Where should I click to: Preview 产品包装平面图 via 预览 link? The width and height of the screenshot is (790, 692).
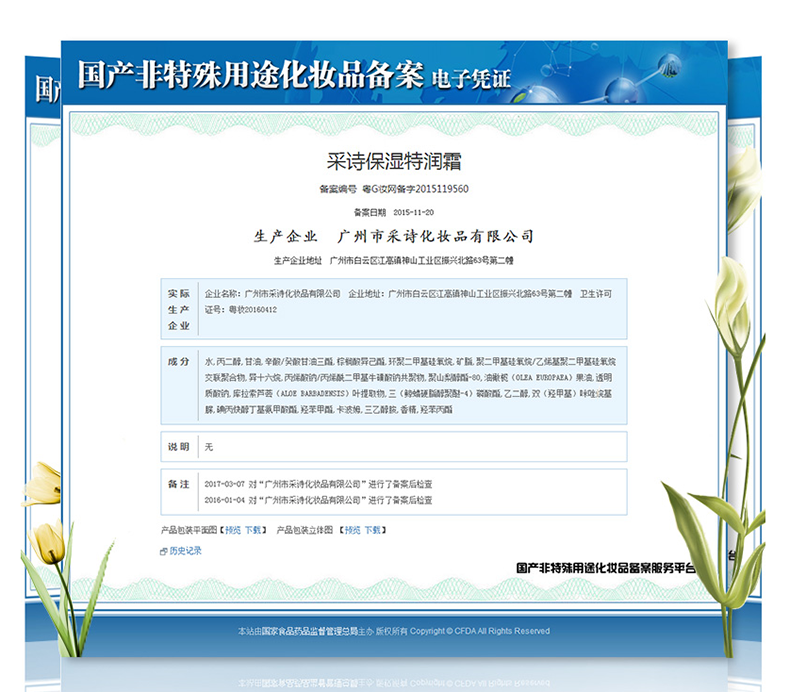(233, 530)
